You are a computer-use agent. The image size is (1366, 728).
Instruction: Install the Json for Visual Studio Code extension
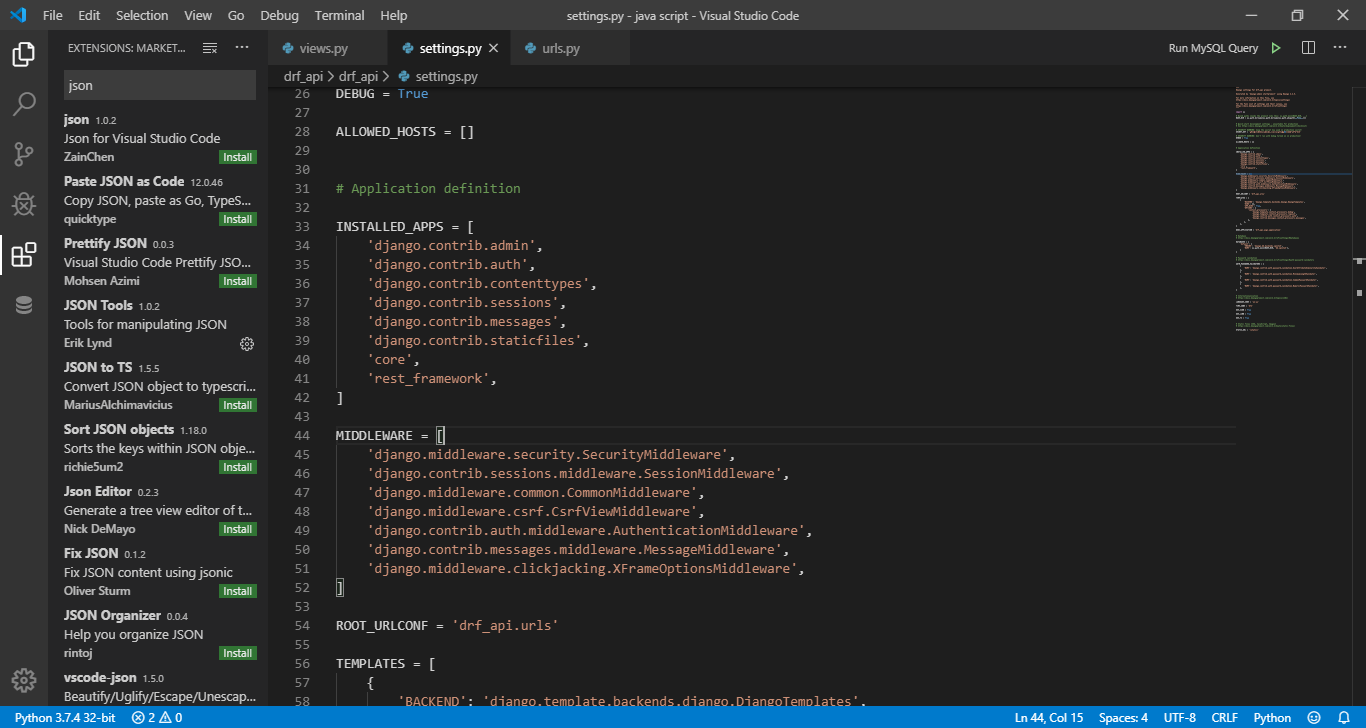(237, 157)
